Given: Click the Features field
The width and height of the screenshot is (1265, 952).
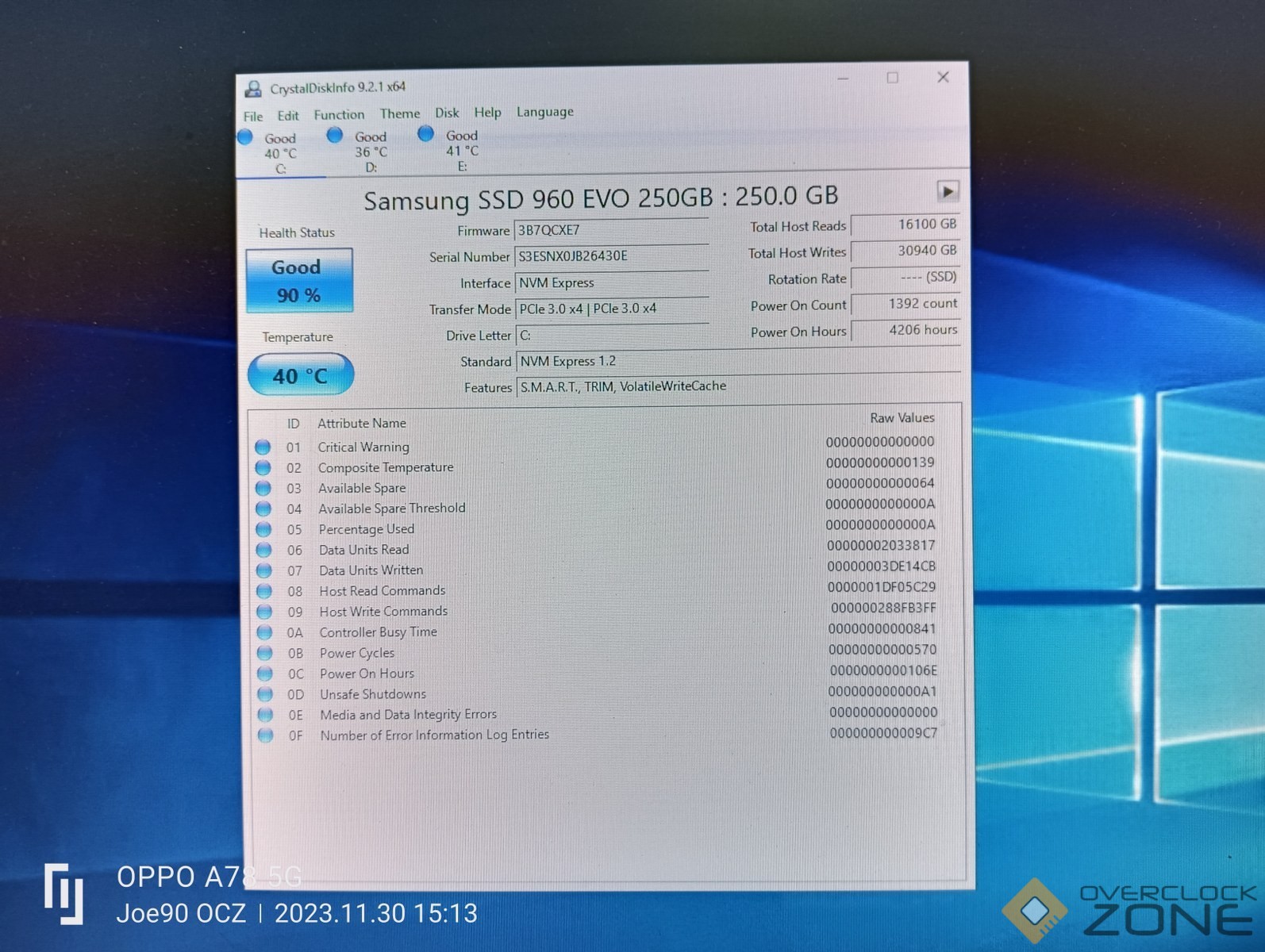Looking at the screenshot, I should click(x=738, y=386).
